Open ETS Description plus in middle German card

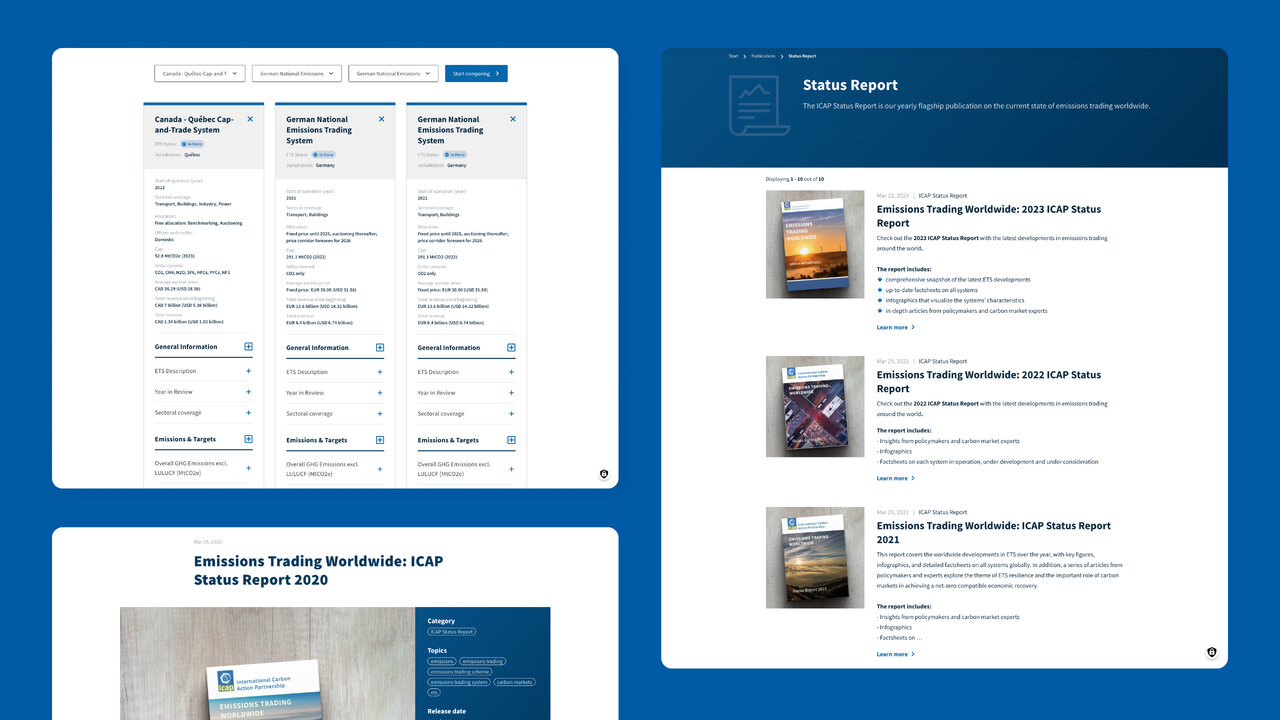point(380,372)
